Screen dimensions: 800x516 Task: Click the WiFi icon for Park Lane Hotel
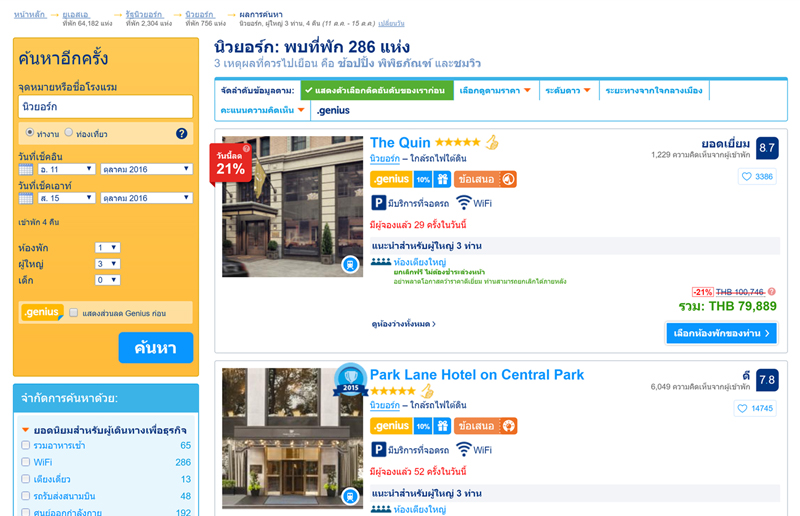coord(463,450)
